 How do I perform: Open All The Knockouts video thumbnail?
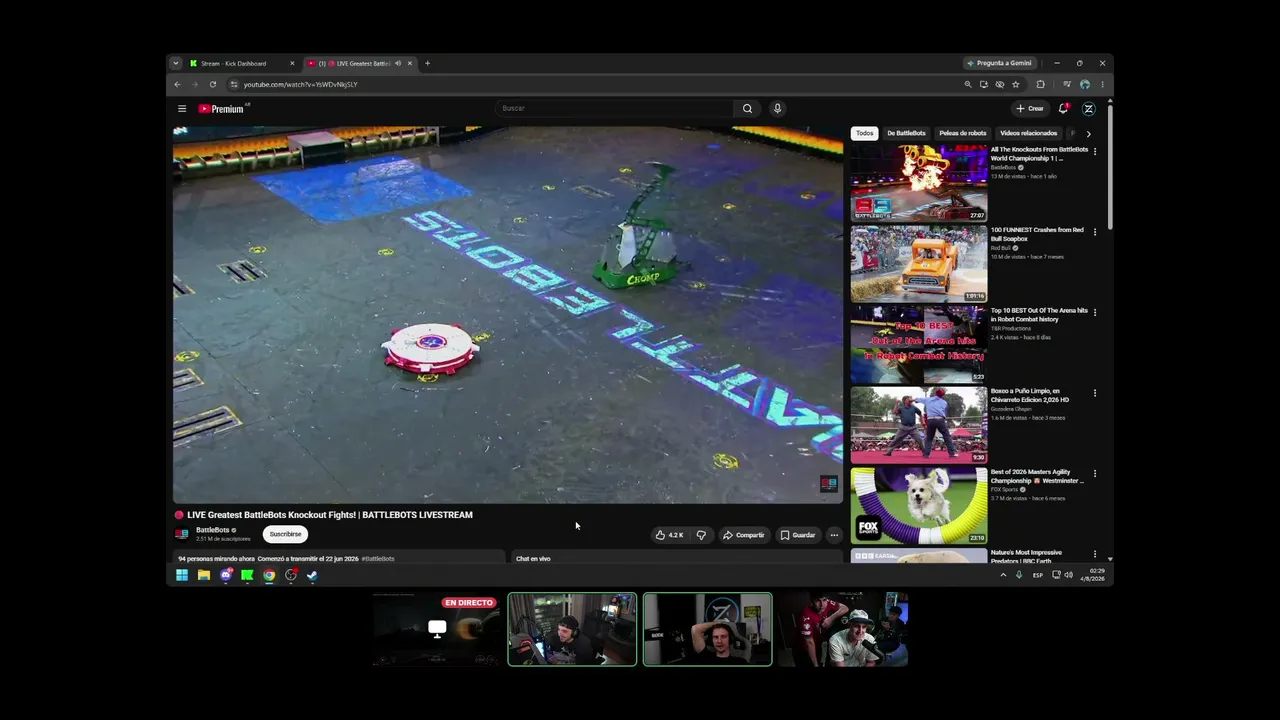(x=919, y=183)
